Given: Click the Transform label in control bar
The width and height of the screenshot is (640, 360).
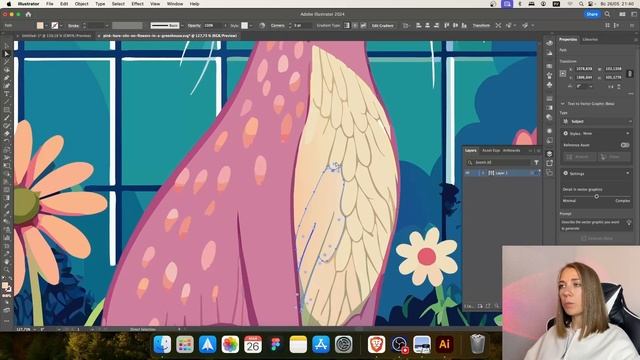Looking at the screenshot, I should point(481,25).
